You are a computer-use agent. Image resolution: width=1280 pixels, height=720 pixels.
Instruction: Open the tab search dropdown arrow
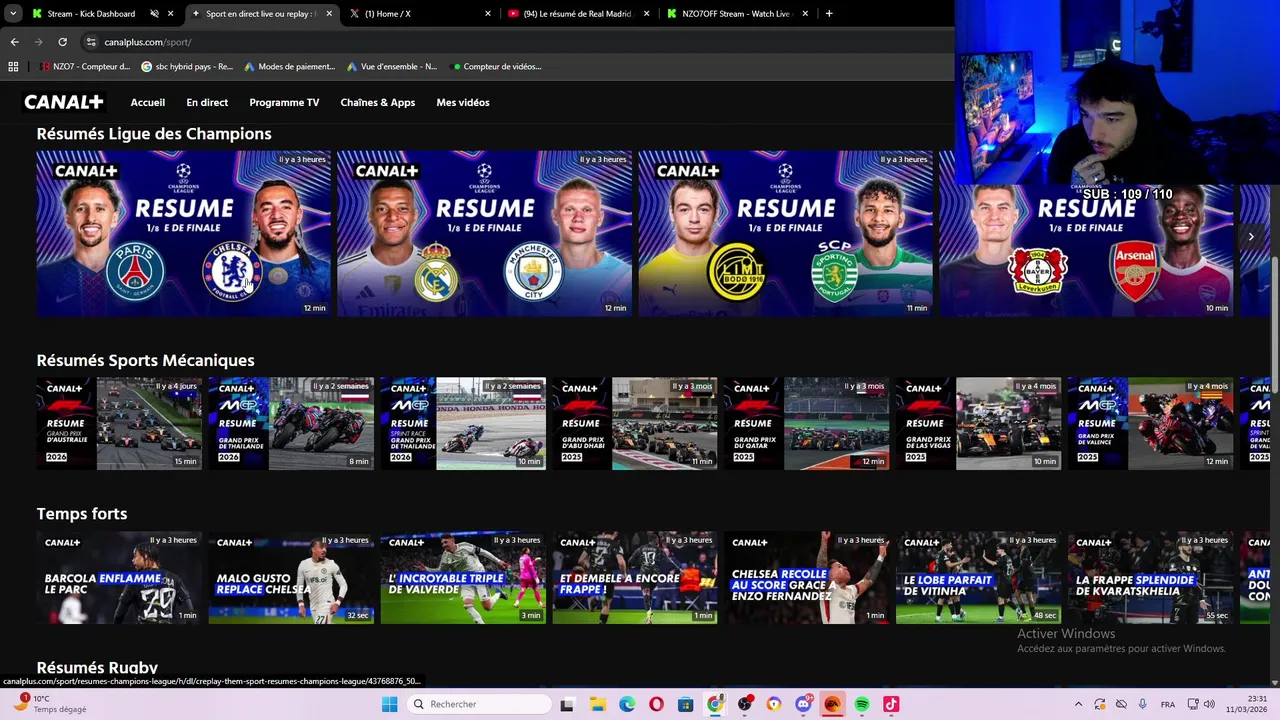click(x=13, y=14)
